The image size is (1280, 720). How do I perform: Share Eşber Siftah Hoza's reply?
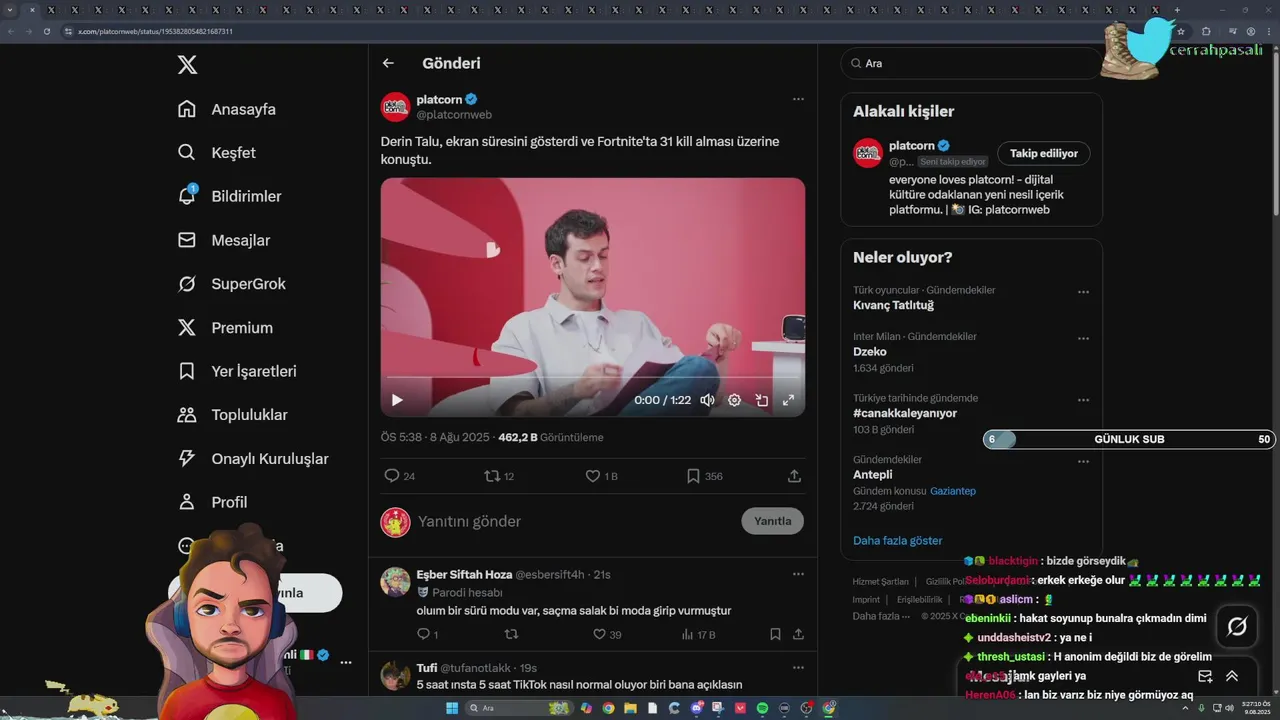798,634
